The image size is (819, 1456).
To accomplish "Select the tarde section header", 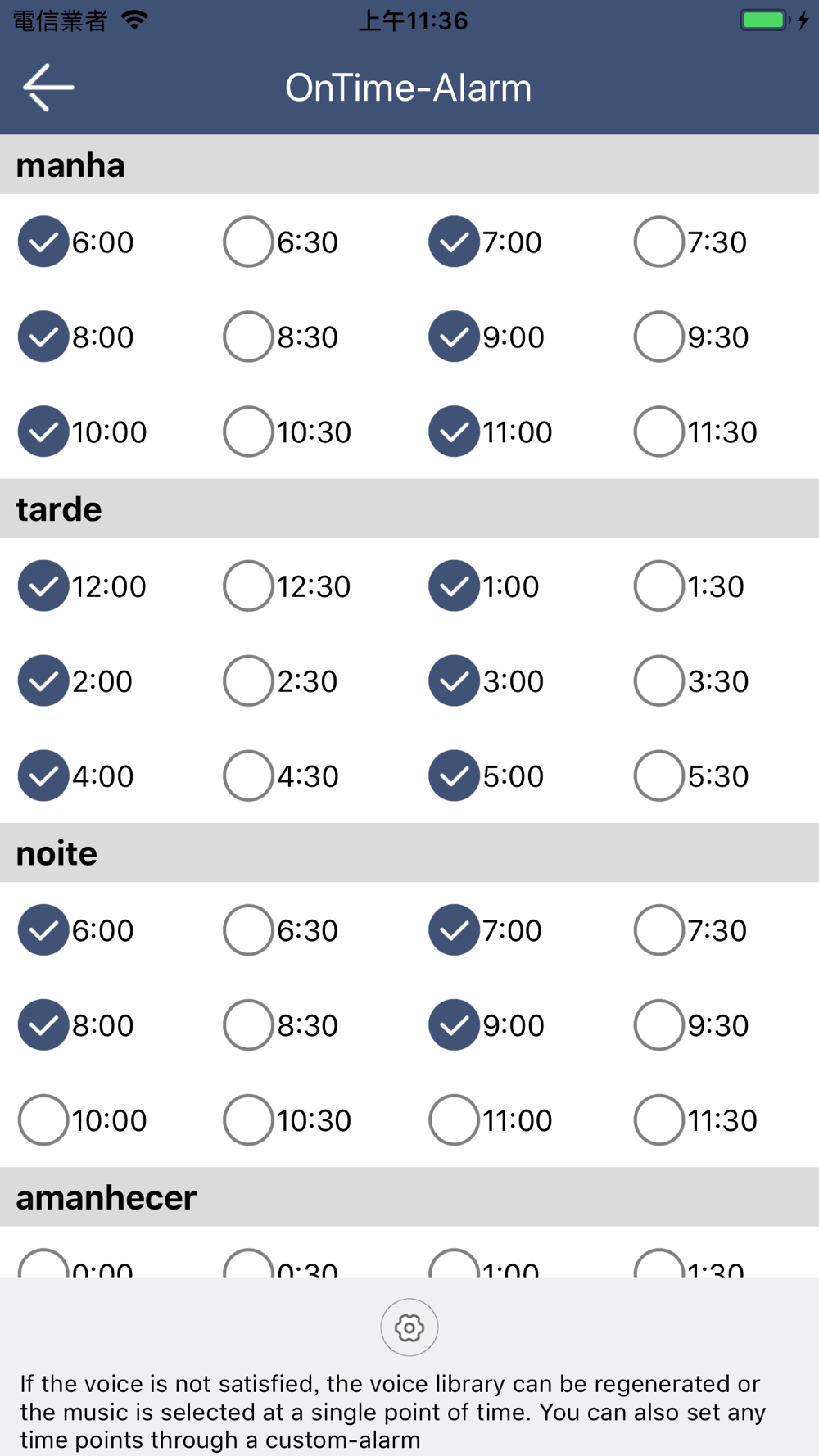I will (x=409, y=509).
